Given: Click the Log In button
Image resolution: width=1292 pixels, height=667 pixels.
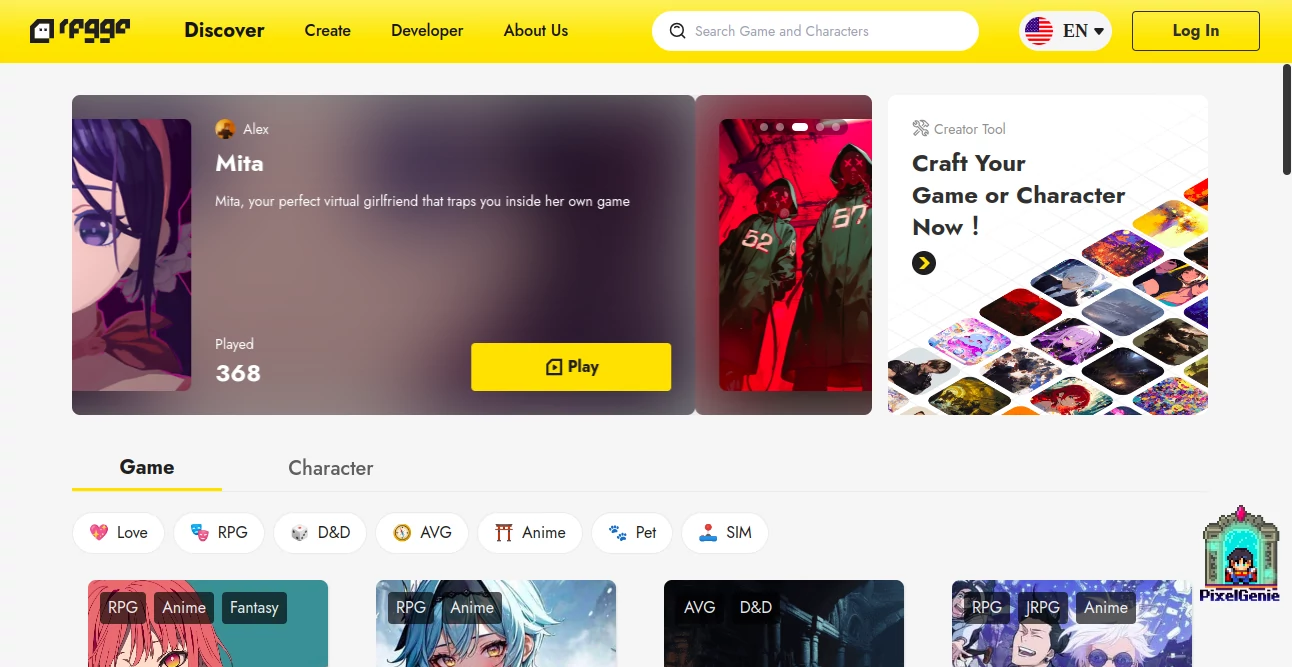Looking at the screenshot, I should pos(1196,31).
